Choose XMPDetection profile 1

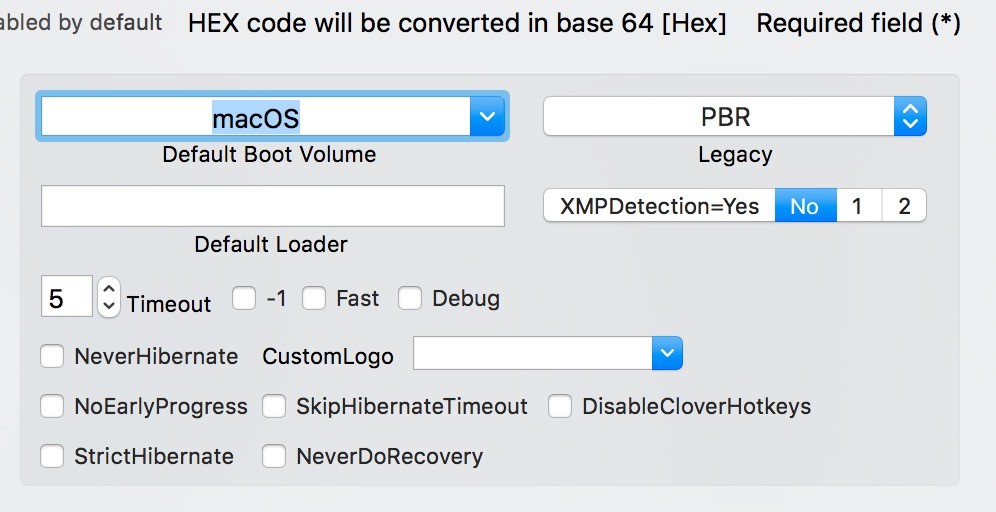[857, 206]
